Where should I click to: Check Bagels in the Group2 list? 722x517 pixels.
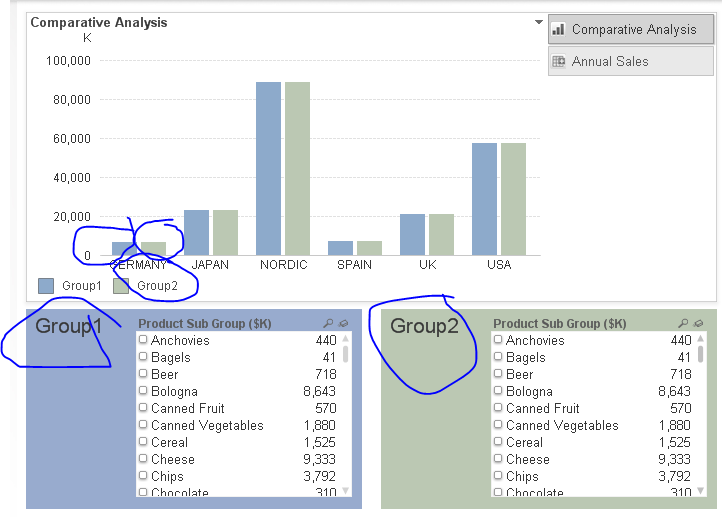click(x=498, y=357)
